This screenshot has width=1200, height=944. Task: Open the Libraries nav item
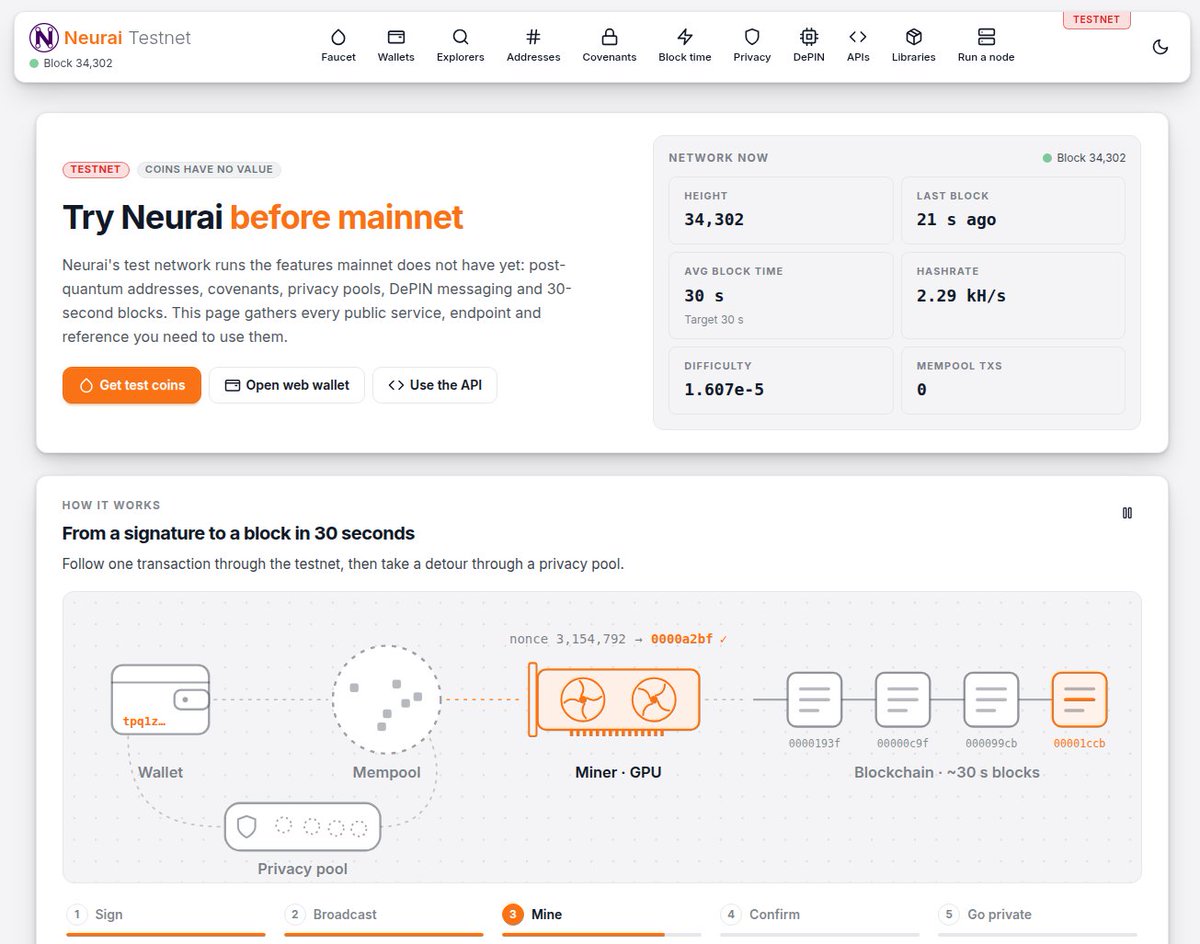pos(914,46)
